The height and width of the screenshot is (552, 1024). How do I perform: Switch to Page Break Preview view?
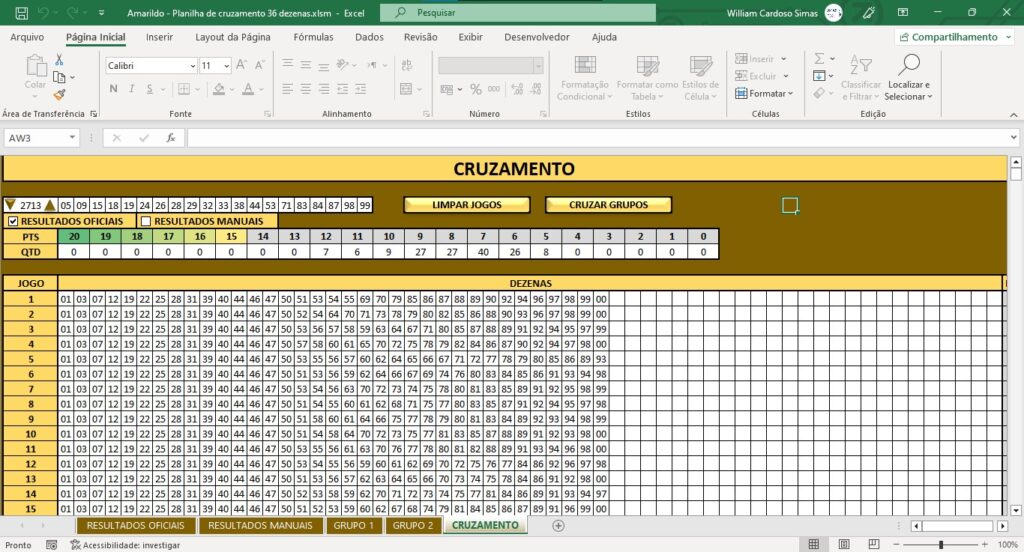[874, 544]
